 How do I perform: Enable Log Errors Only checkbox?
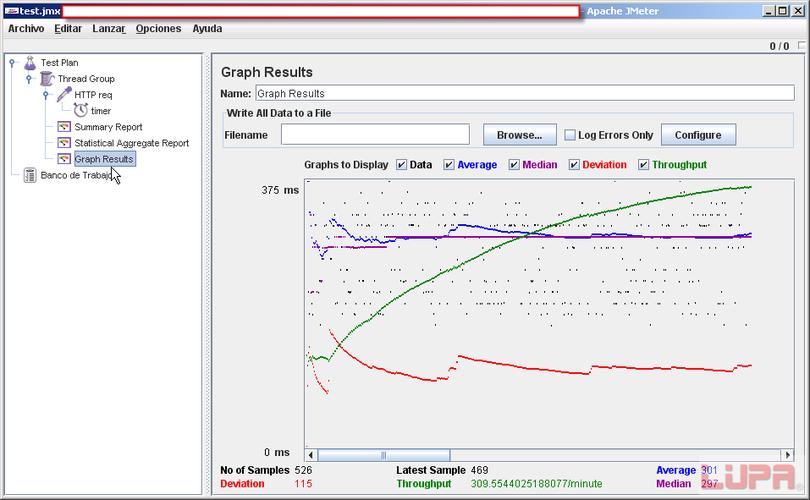coord(570,135)
